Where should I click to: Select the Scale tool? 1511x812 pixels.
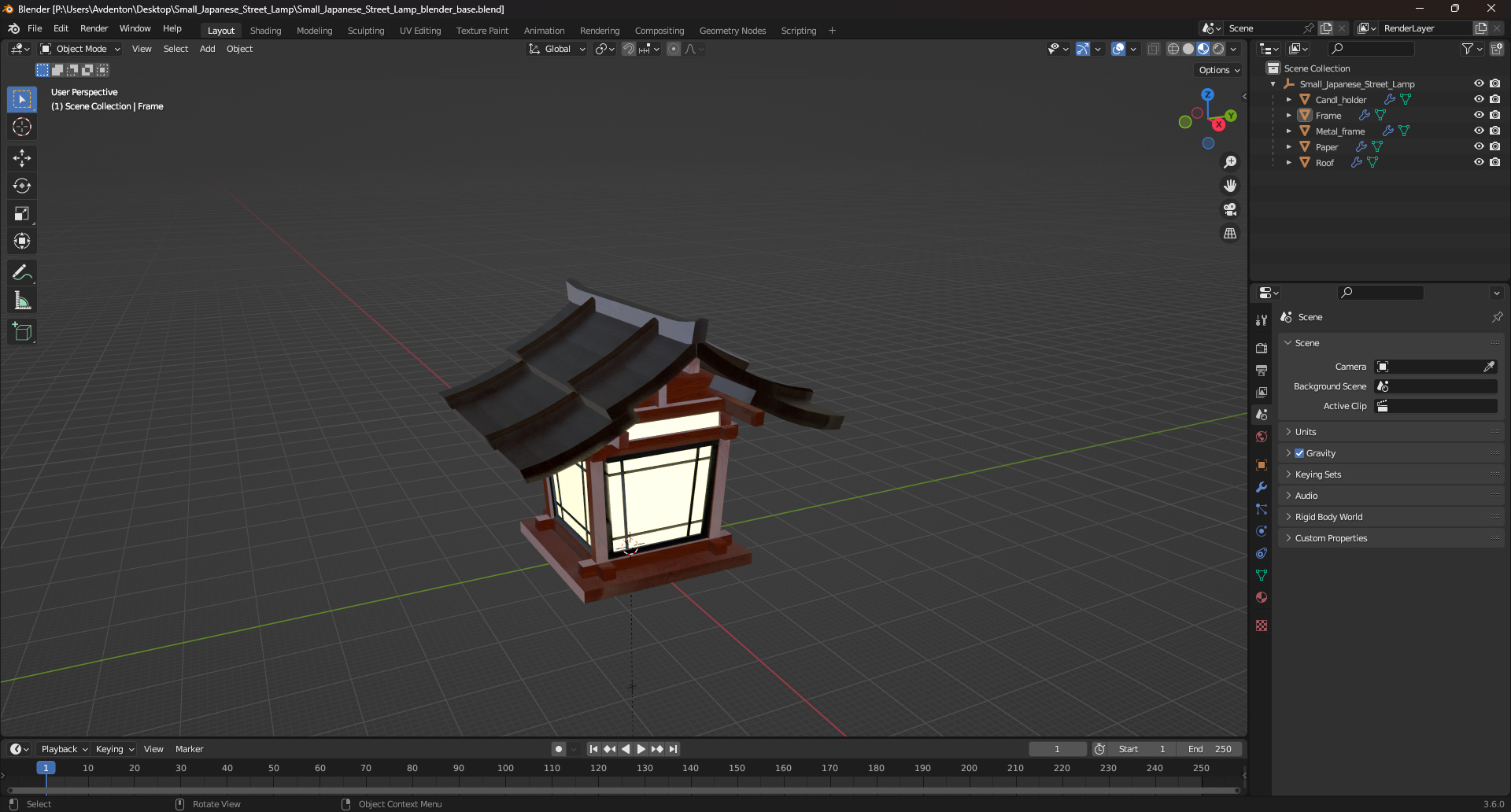tap(22, 213)
